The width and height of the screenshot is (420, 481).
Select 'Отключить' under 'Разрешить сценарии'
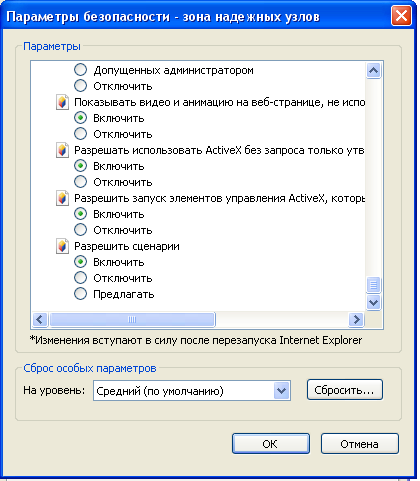[80, 278]
